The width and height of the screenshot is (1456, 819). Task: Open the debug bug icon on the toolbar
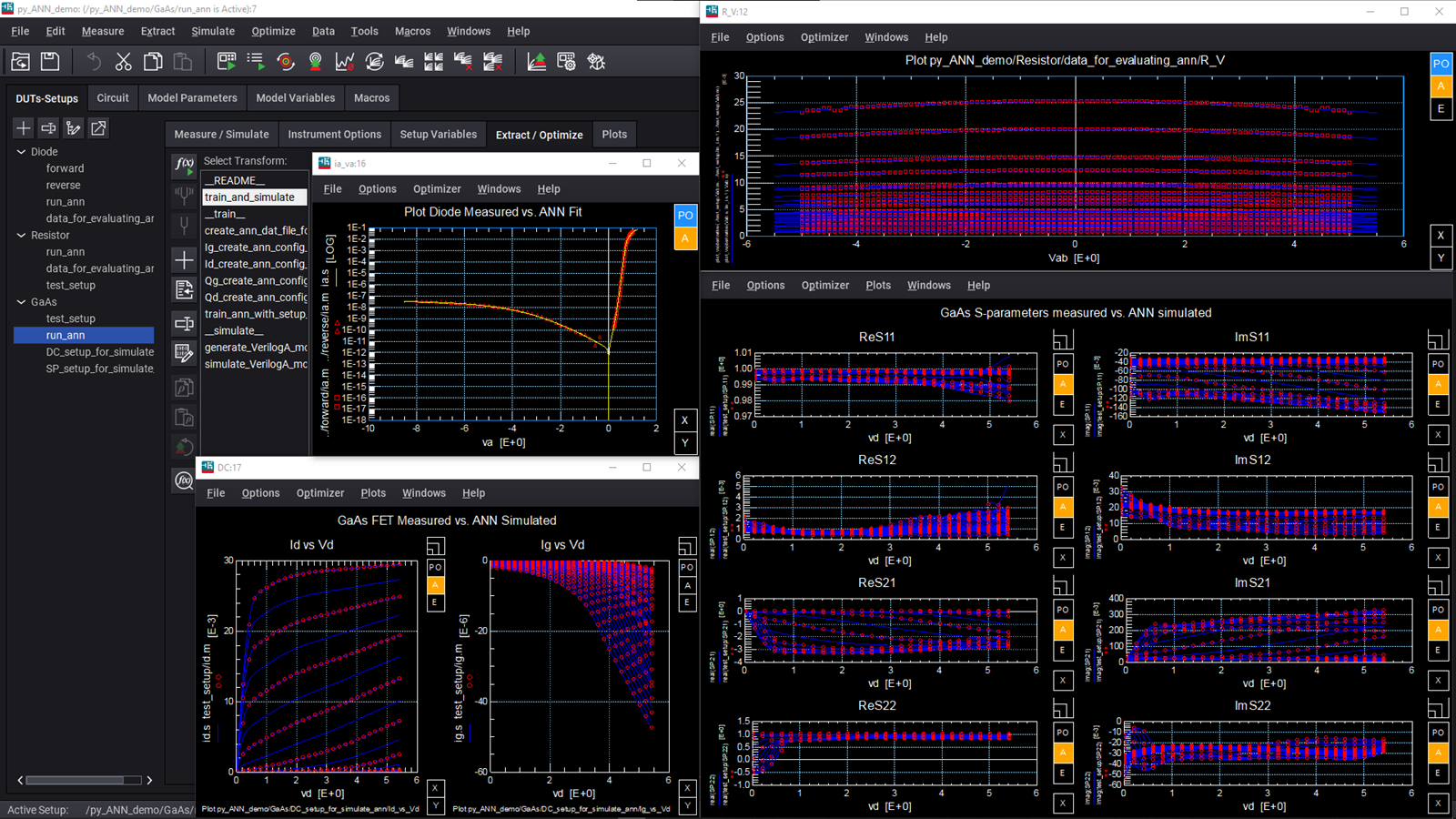pos(596,61)
